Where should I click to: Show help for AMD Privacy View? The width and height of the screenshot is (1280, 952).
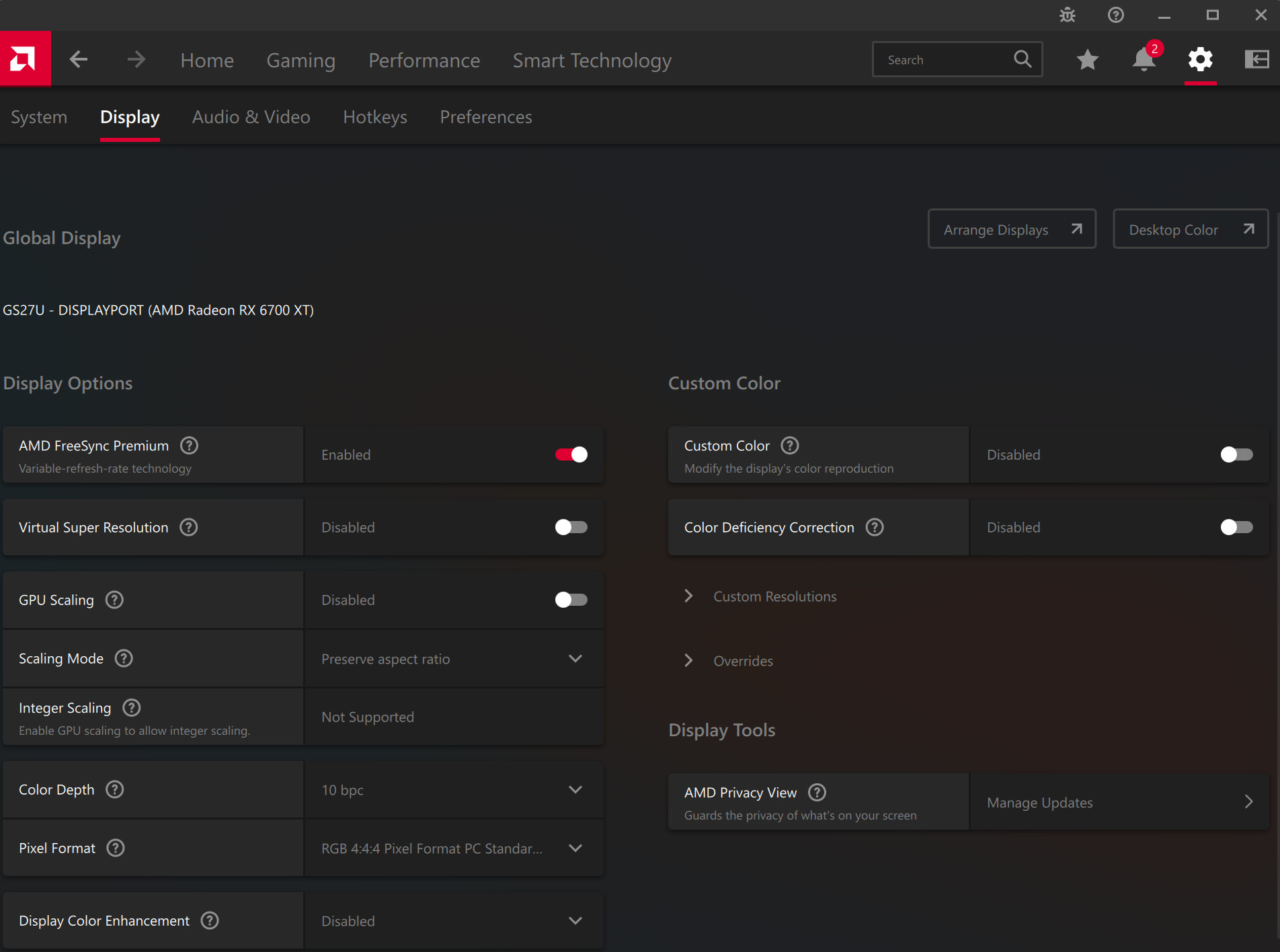point(817,792)
